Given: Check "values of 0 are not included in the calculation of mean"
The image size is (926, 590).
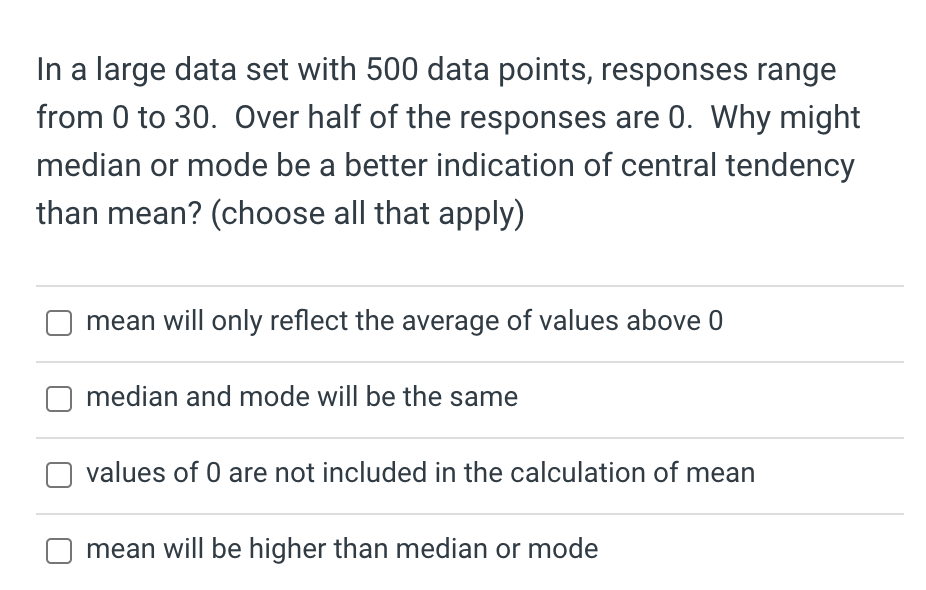Looking at the screenshot, I should [x=59, y=475].
